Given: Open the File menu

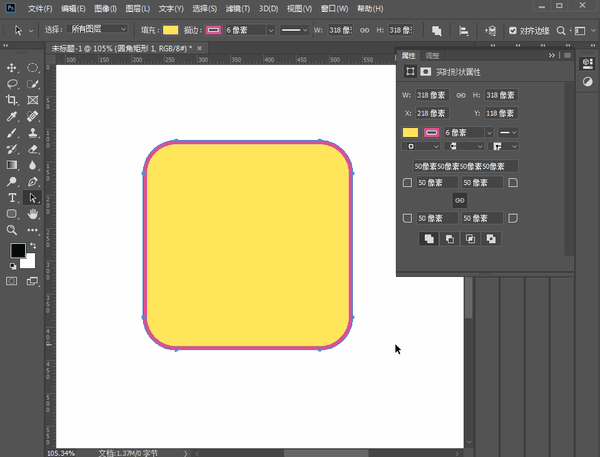Looking at the screenshot, I should tap(40, 8).
